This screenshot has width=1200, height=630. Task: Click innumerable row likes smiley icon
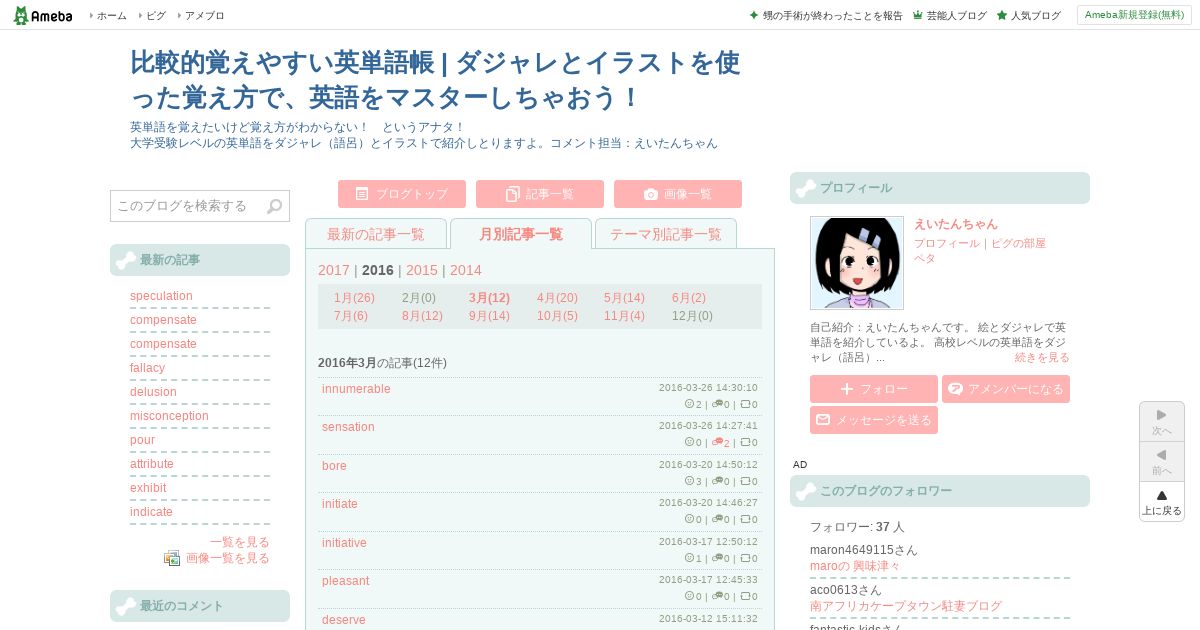pos(689,404)
